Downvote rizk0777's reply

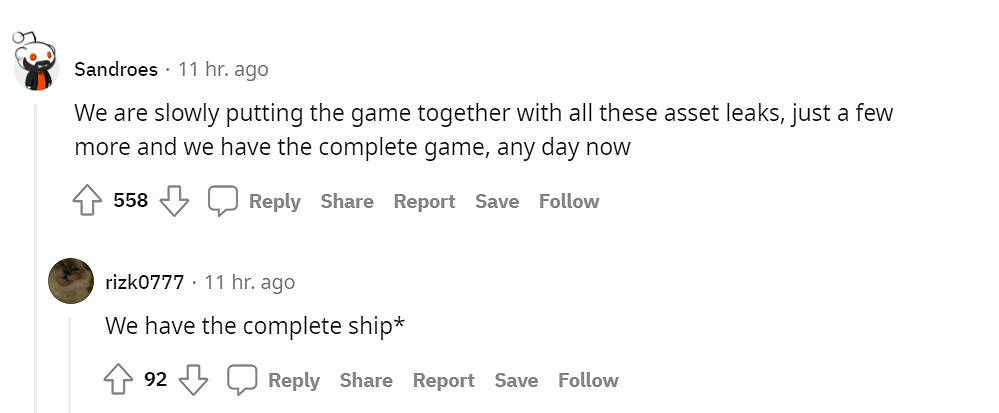(193, 380)
